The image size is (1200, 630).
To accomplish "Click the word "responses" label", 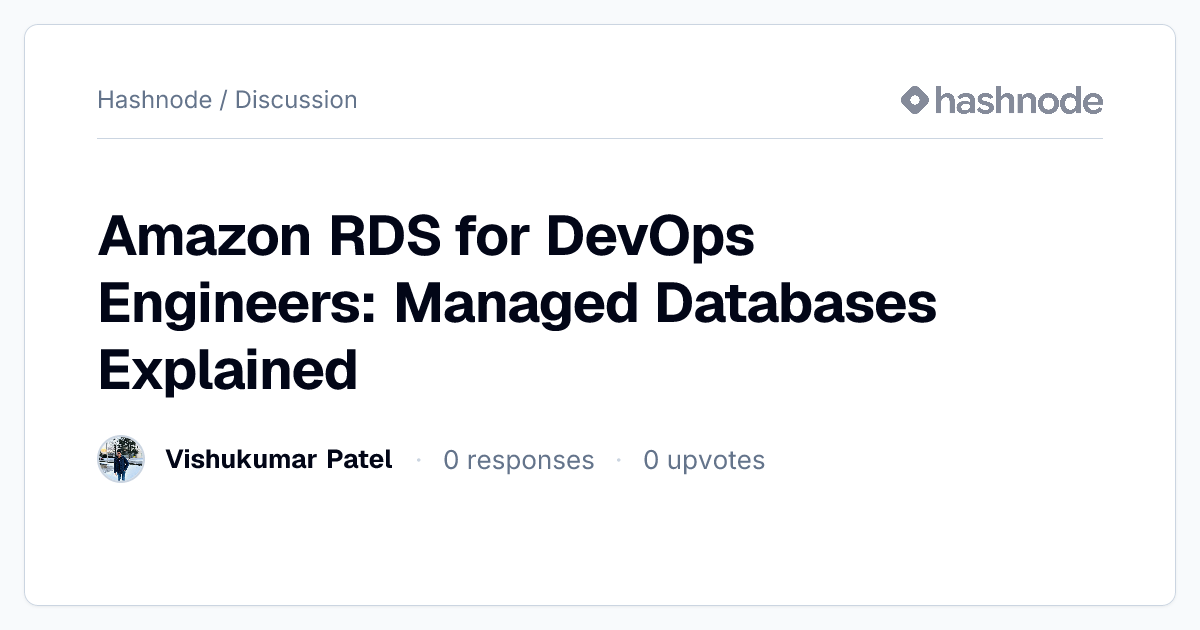I will click(x=530, y=460).
